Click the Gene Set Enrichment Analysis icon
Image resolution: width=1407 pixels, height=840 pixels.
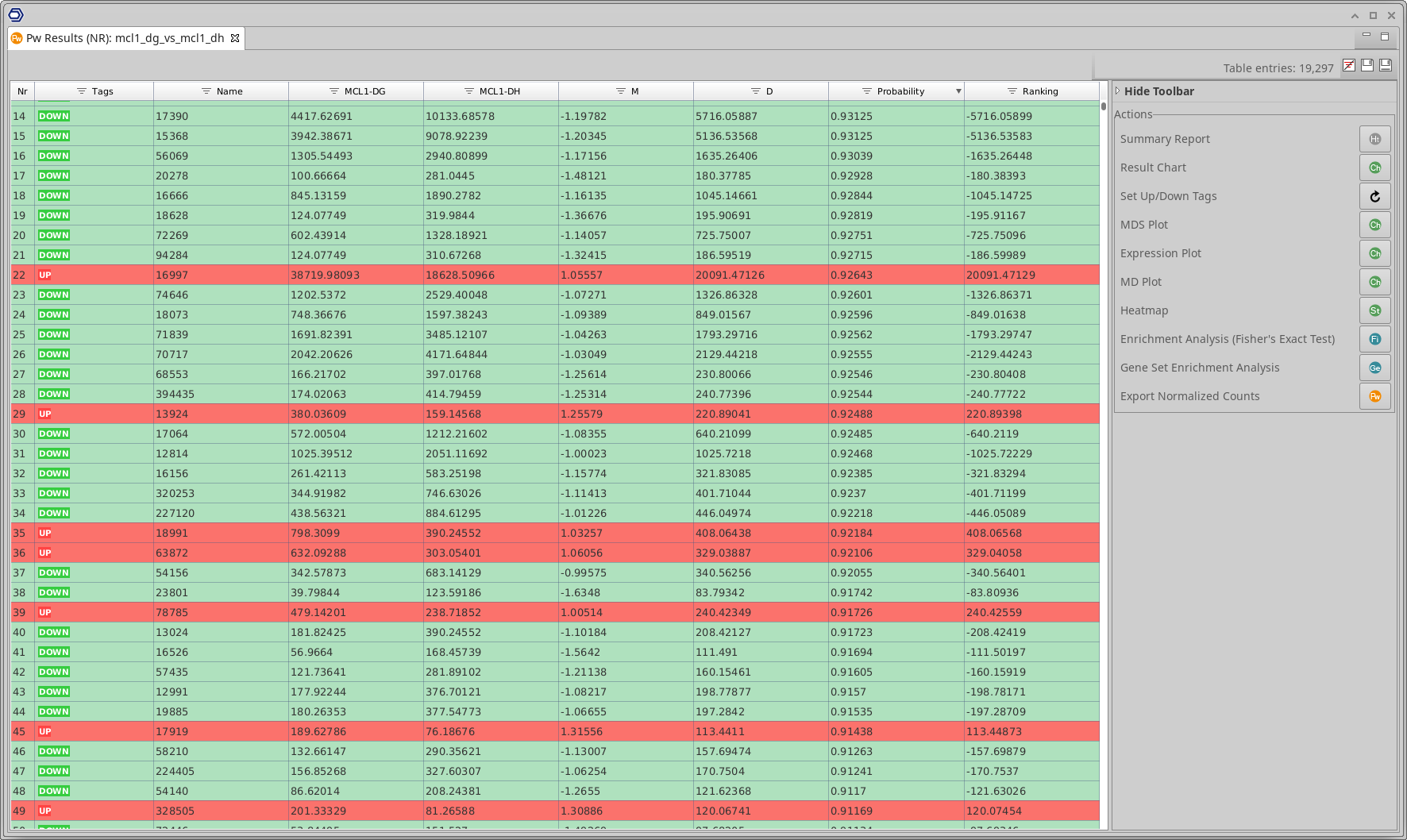coord(1374,368)
